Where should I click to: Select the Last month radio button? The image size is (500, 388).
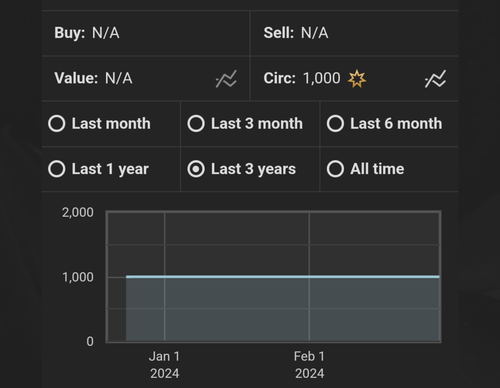coord(57,124)
